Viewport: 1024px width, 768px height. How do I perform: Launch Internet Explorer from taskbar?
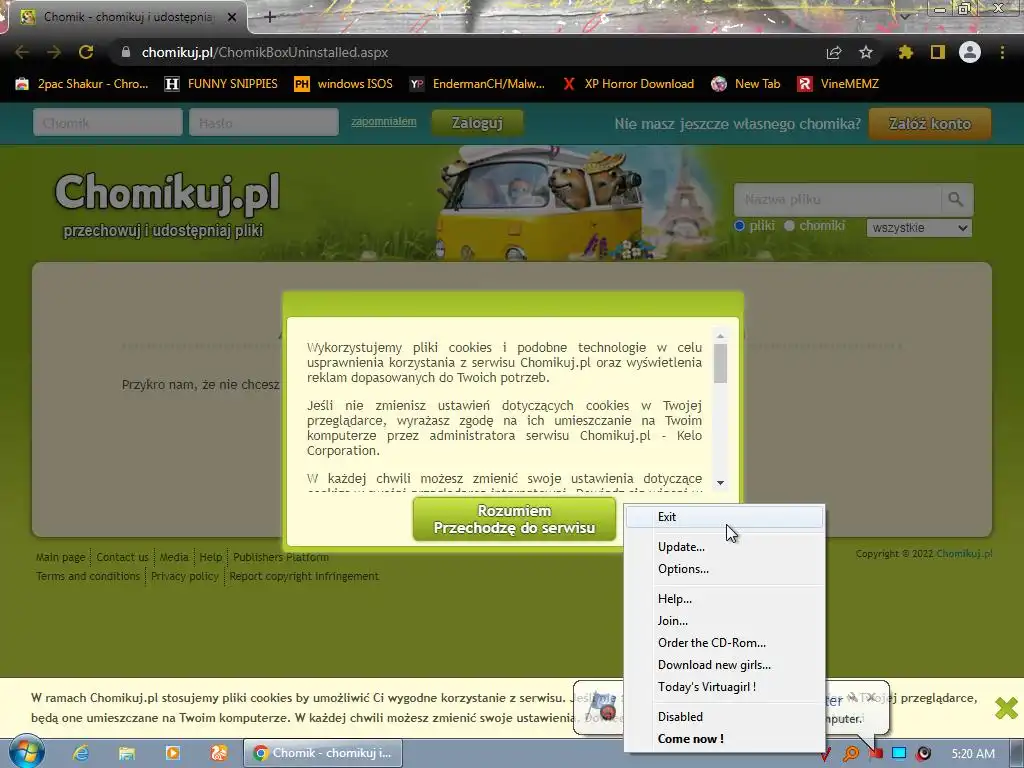click(x=81, y=753)
